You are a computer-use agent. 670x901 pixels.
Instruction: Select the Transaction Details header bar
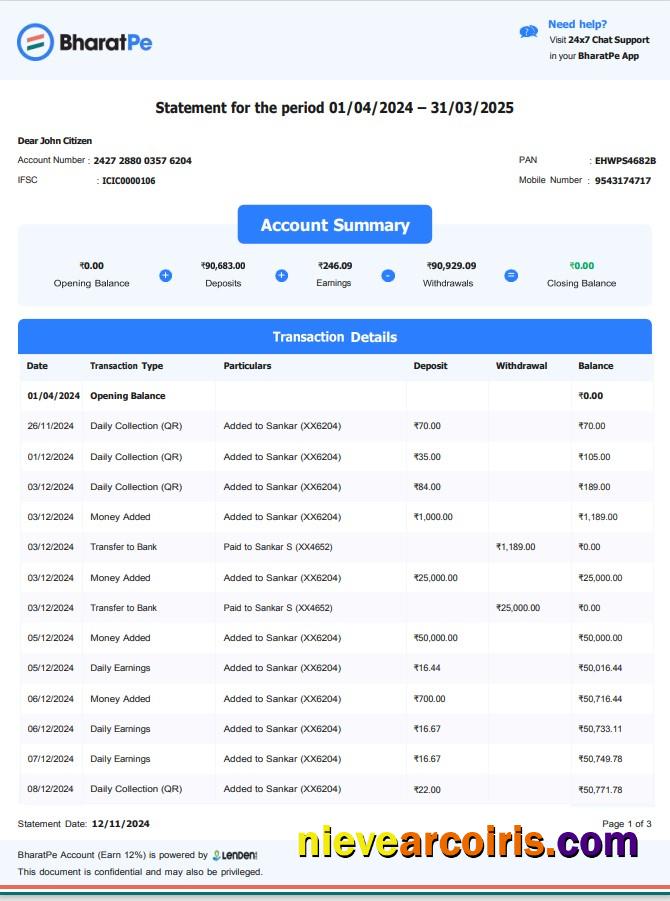[335, 337]
